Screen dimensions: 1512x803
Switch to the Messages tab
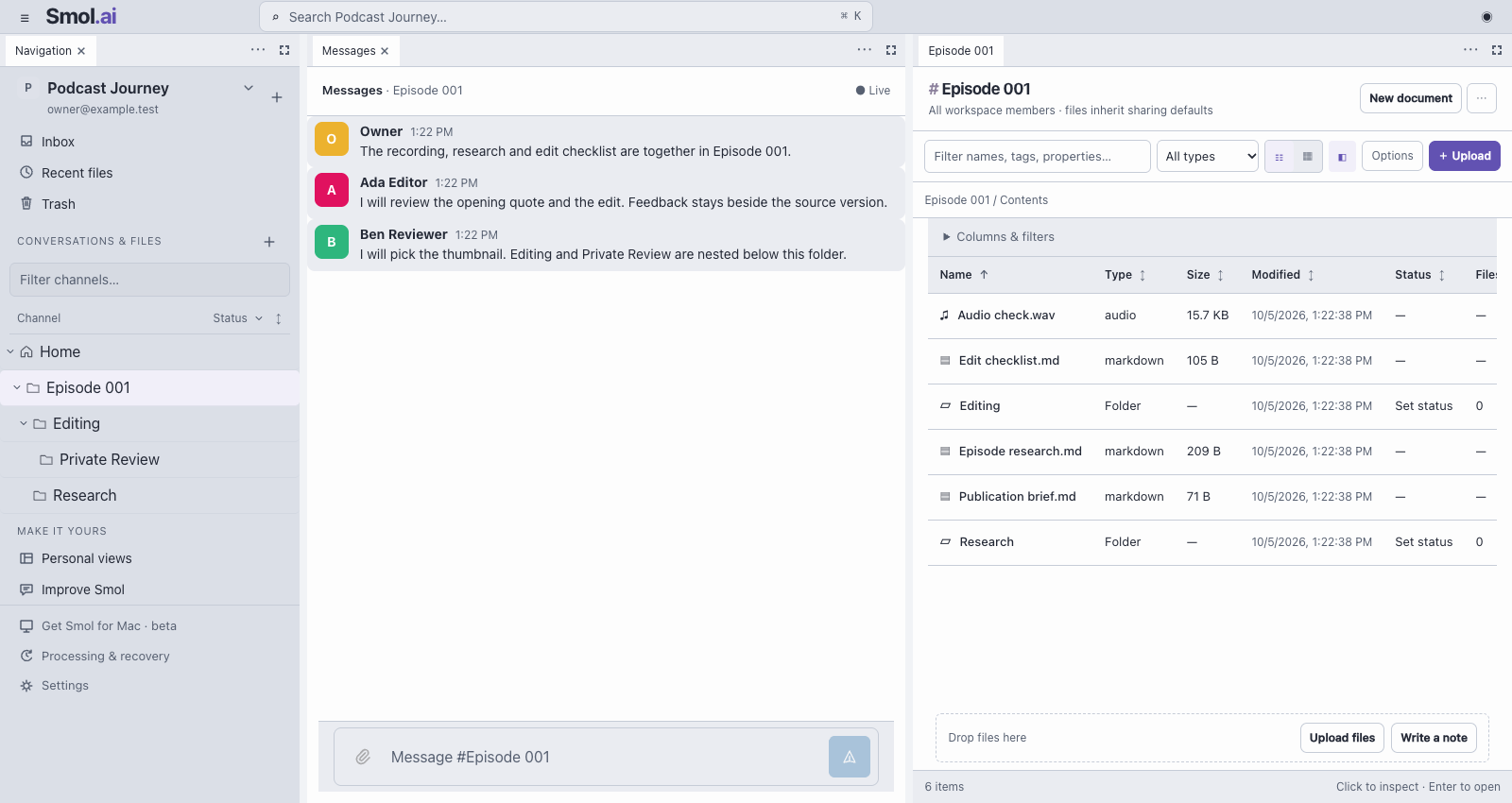(x=349, y=51)
